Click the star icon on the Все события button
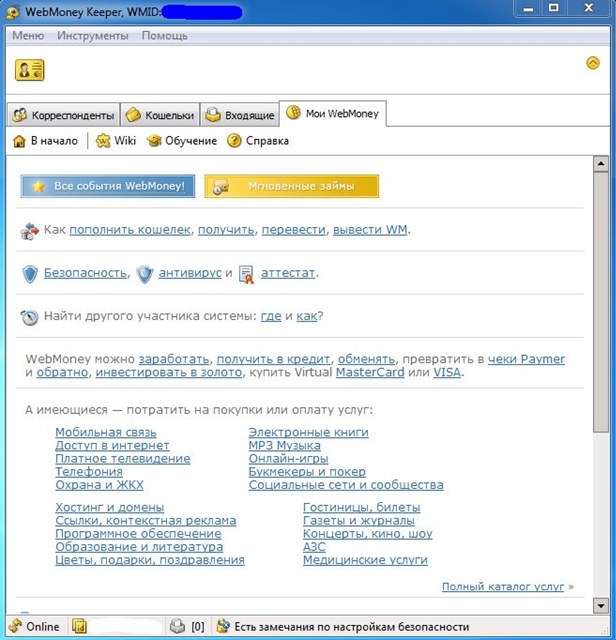Image resolution: width=616 pixels, height=640 pixels. pos(38,187)
